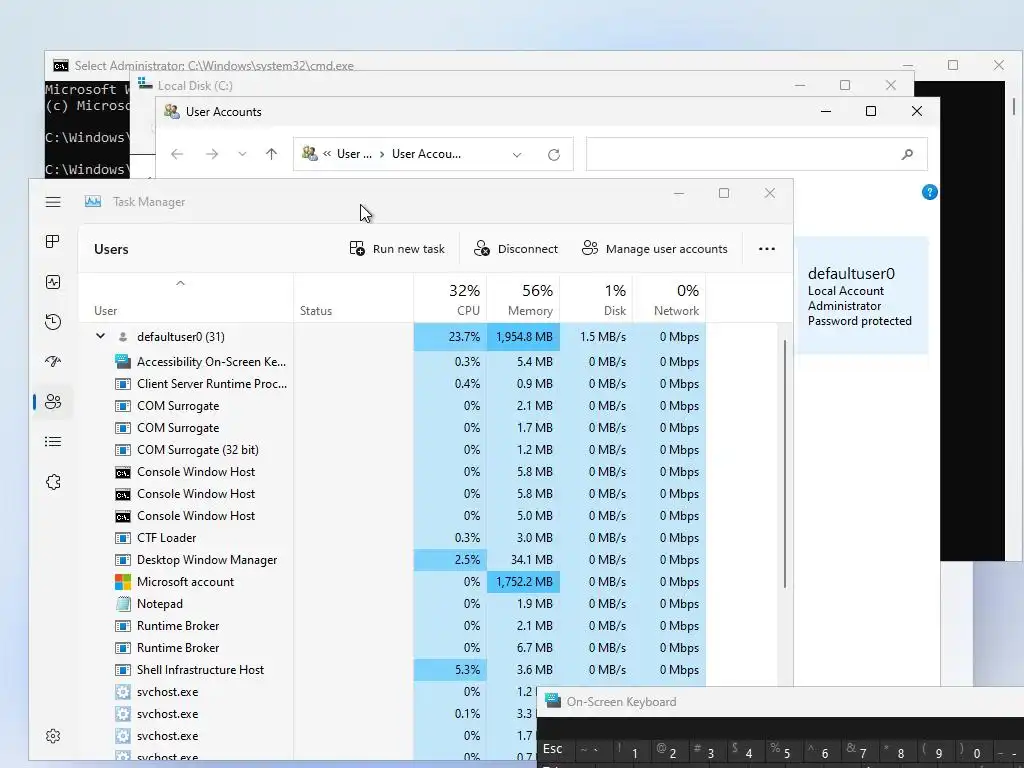The width and height of the screenshot is (1024, 768).
Task: Click the 9 key on On-Screen Keyboard
Action: [933, 751]
